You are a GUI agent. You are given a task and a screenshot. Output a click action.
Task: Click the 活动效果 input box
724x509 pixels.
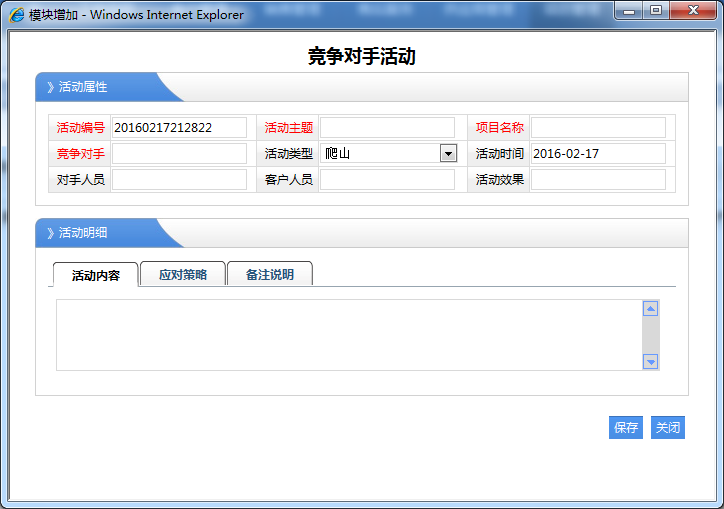[x=598, y=179]
